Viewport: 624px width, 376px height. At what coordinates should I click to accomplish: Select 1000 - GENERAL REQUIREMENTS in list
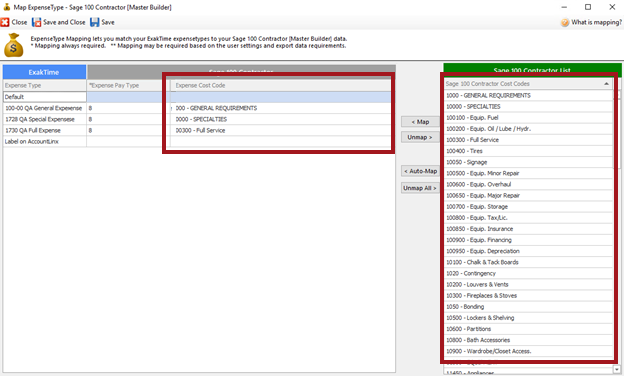tap(528, 95)
